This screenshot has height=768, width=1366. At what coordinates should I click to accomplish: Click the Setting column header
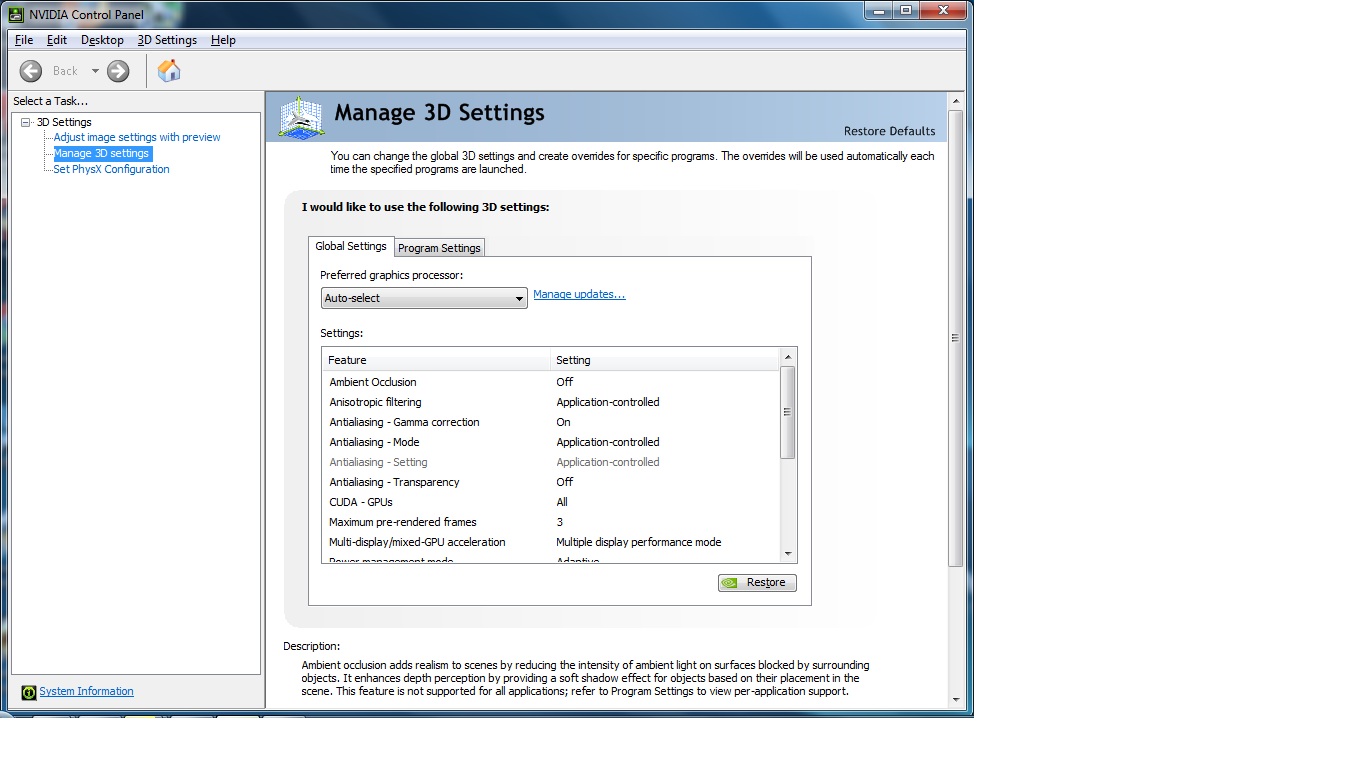tap(664, 360)
